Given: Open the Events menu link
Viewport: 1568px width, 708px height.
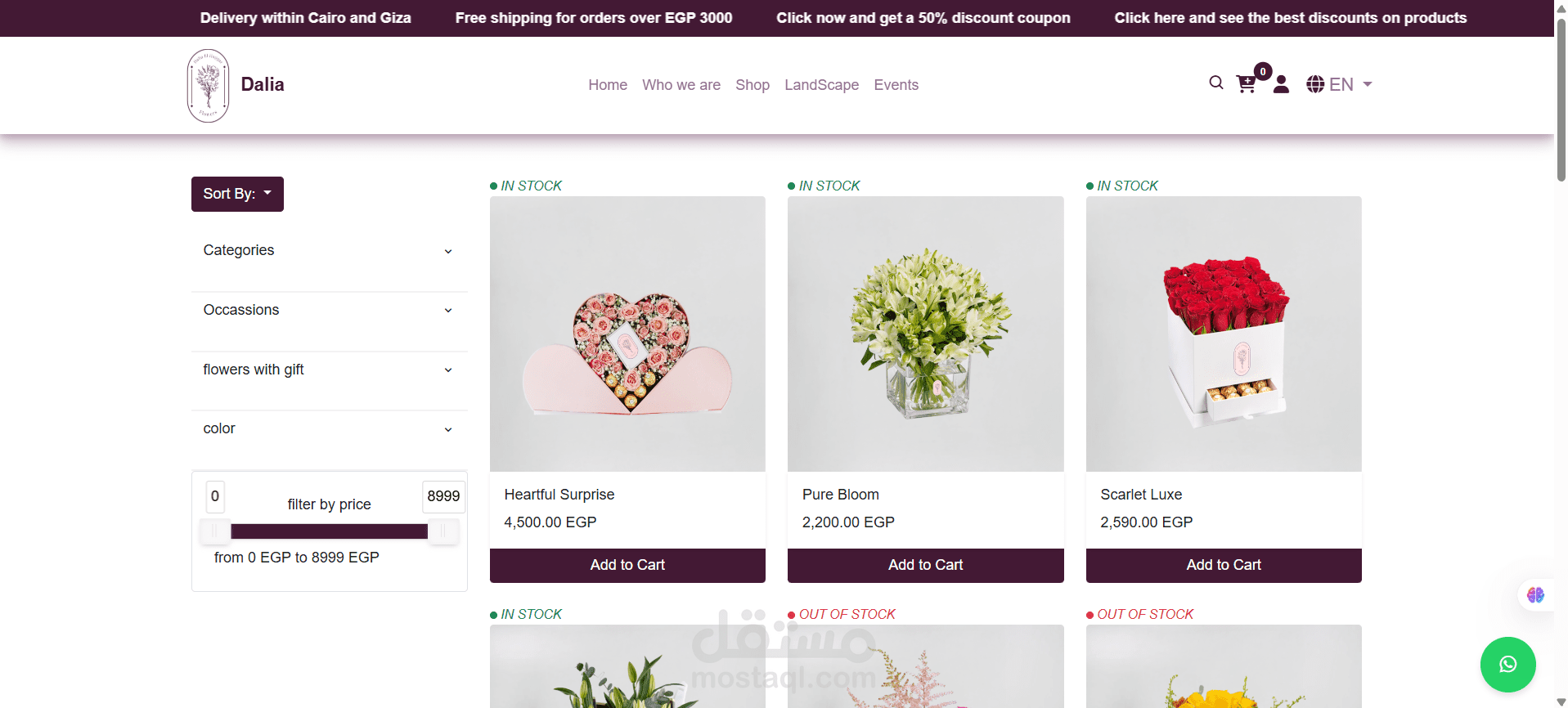Looking at the screenshot, I should (896, 85).
